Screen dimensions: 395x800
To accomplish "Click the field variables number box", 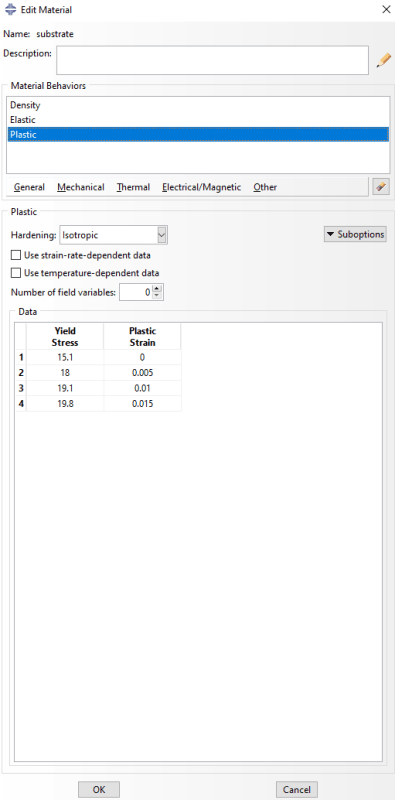I will coord(136,292).
